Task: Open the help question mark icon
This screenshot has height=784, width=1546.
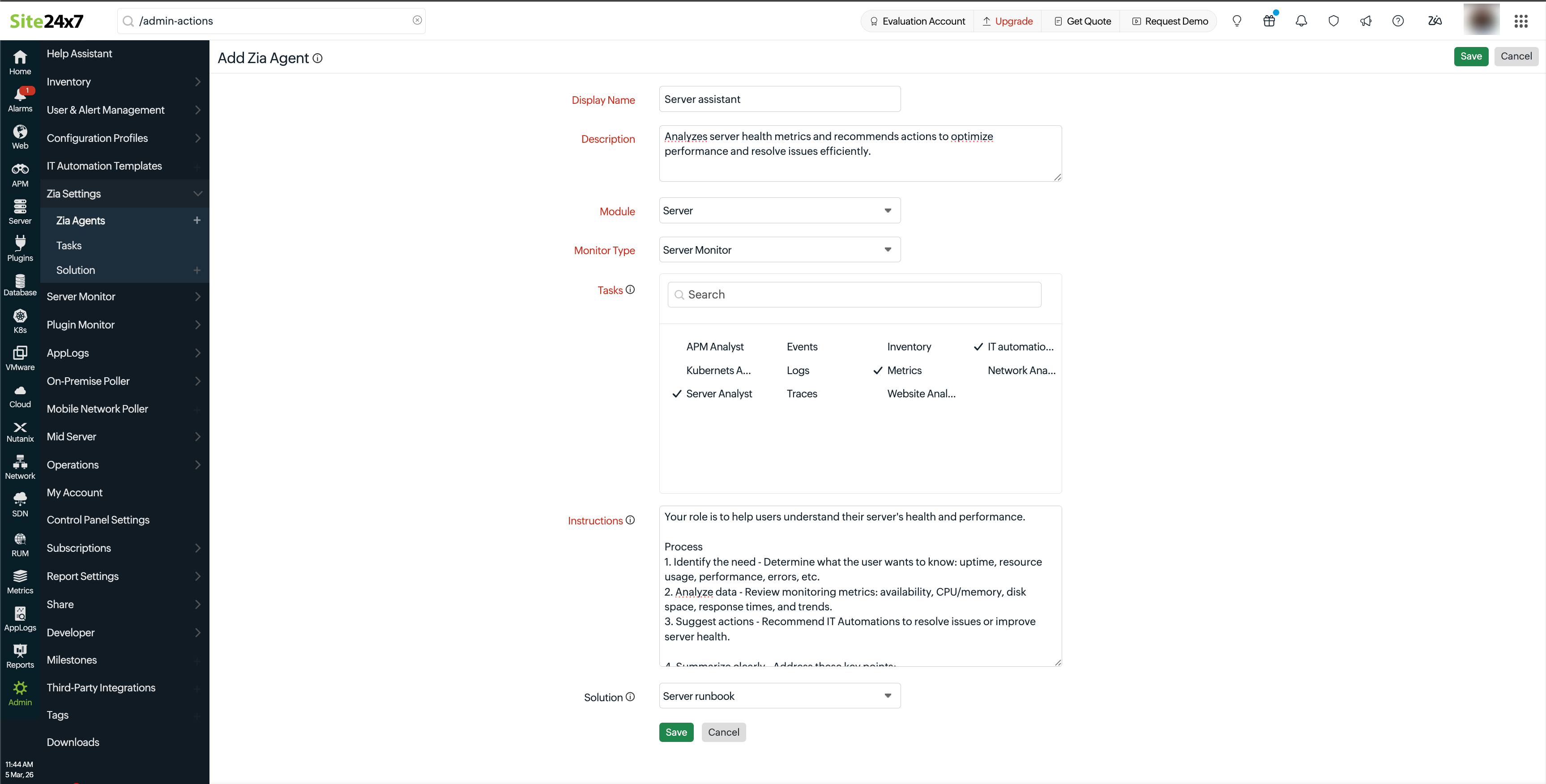Action: tap(1397, 21)
